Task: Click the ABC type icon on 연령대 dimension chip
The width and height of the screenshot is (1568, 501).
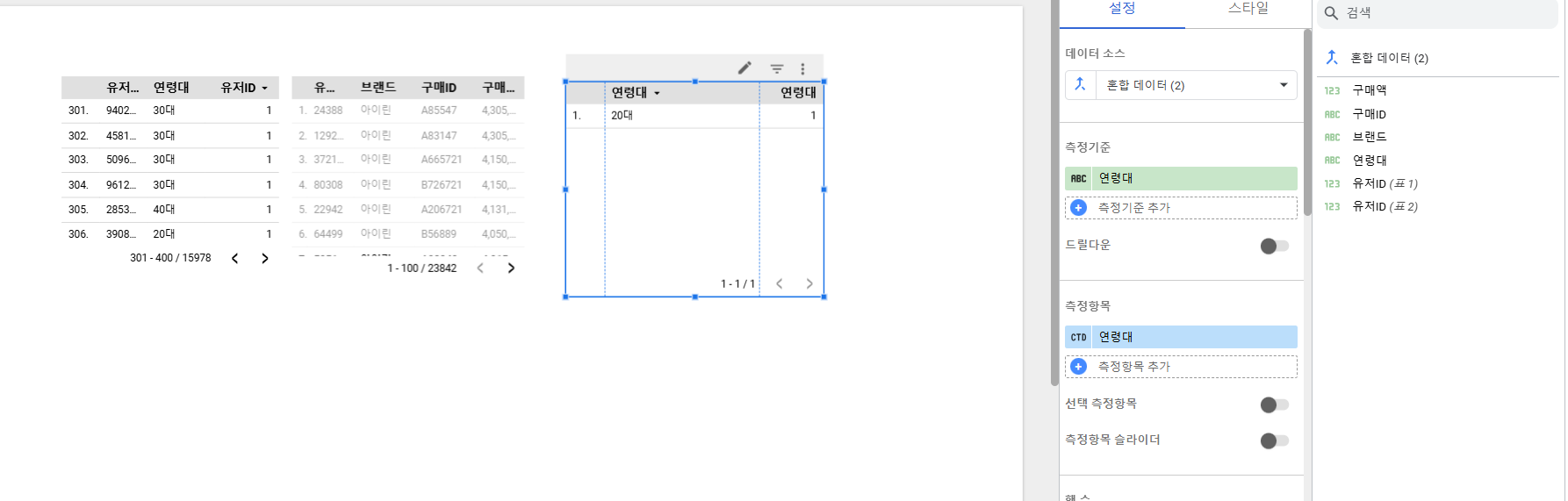Action: 1078,178
